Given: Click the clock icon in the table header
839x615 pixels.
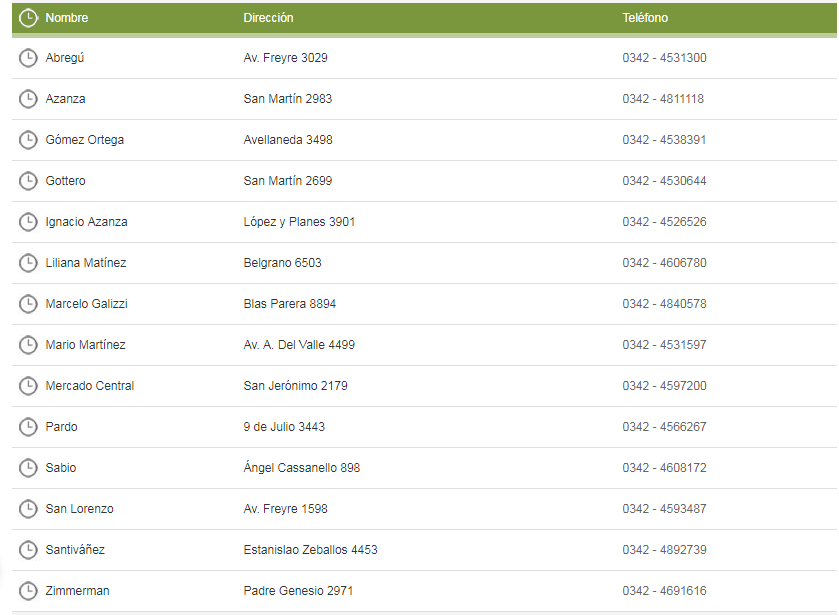Looking at the screenshot, I should coord(28,18).
